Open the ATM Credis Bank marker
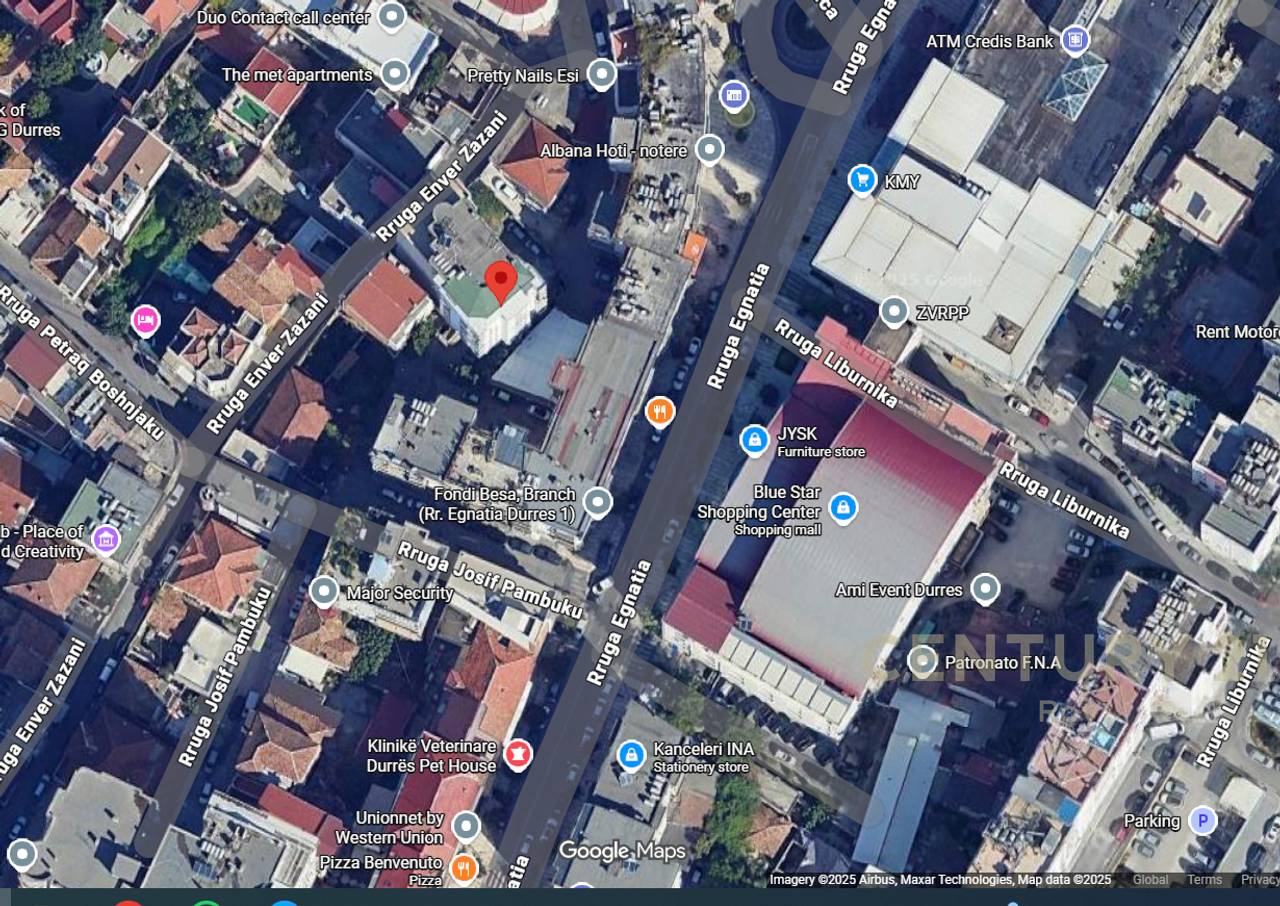The height and width of the screenshot is (906, 1280). pos(1073,41)
